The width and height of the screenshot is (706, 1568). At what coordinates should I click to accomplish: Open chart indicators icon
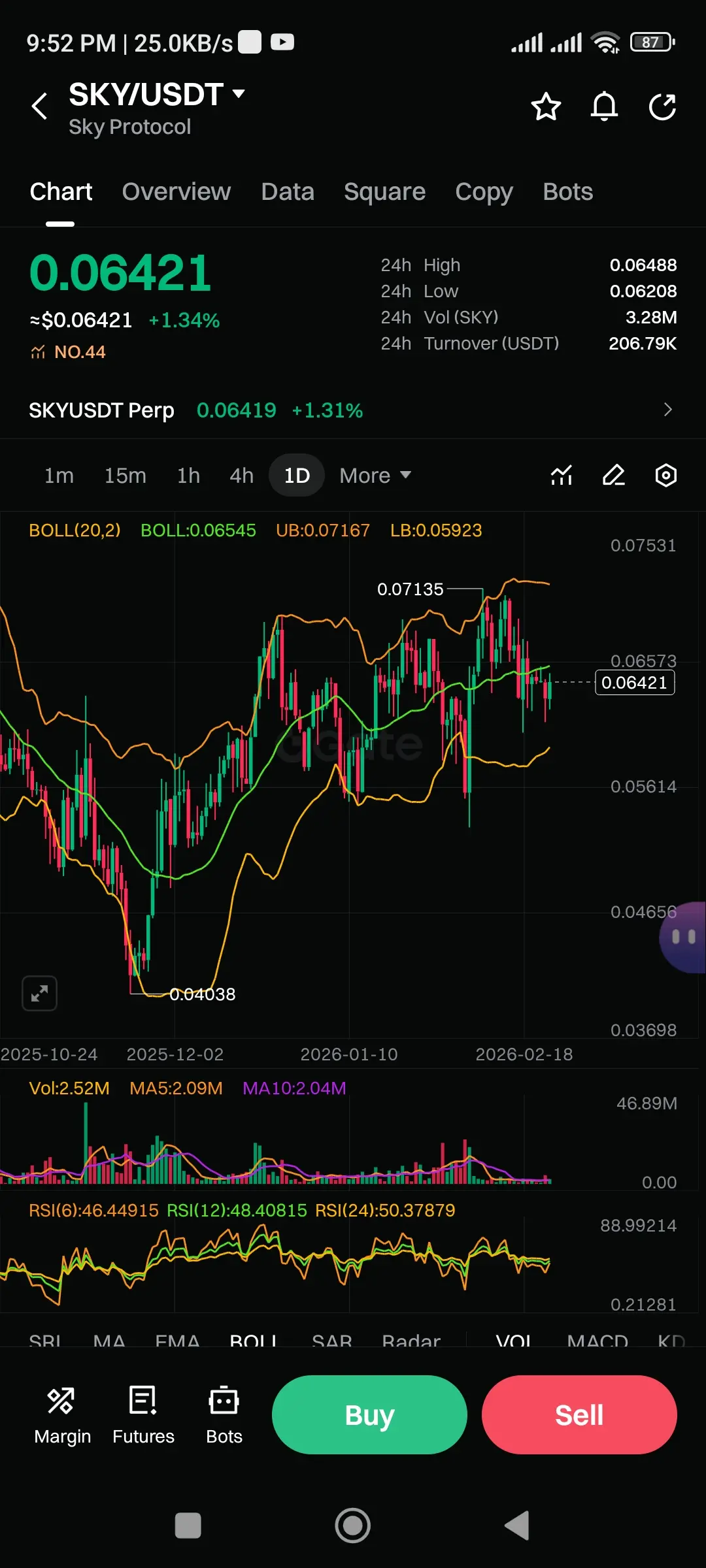coord(562,476)
